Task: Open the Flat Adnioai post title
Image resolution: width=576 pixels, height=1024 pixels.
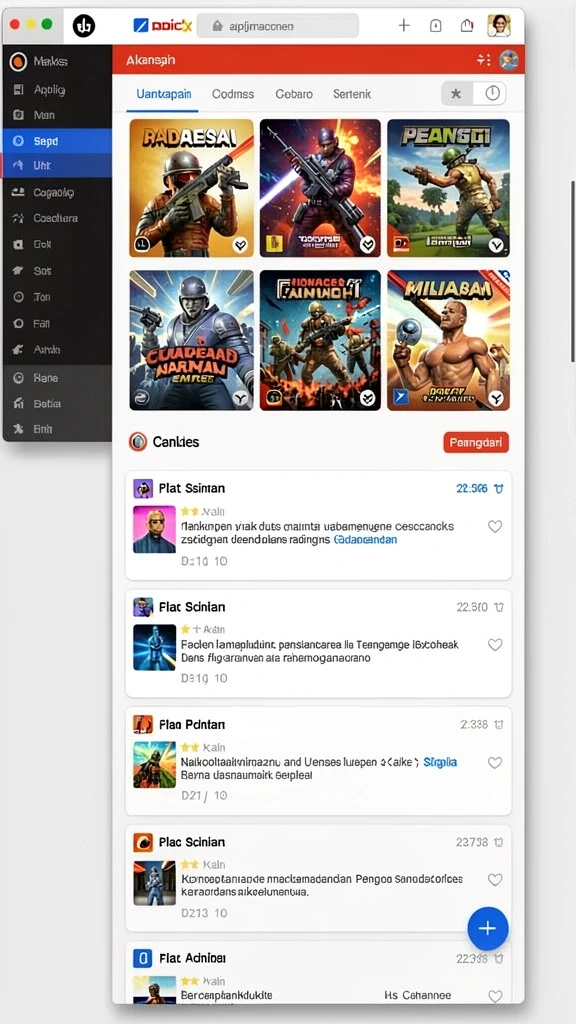Action: (193, 958)
